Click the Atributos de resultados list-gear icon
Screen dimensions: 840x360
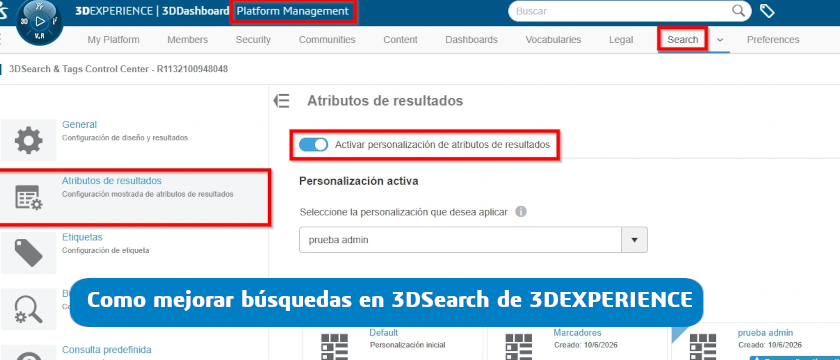28,197
